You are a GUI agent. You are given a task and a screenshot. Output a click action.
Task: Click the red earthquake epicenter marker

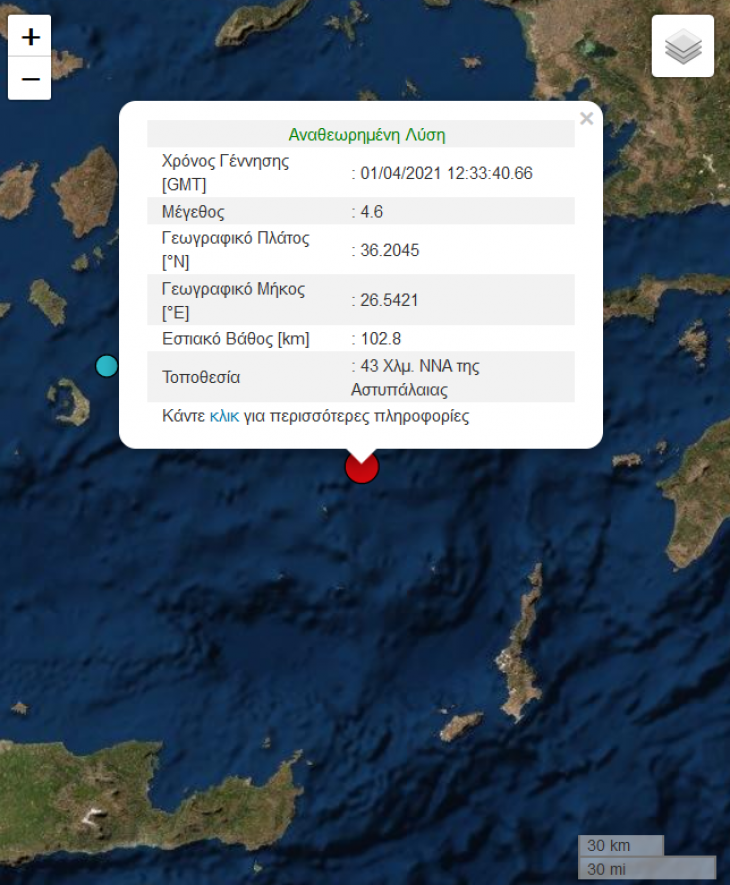(x=361, y=467)
